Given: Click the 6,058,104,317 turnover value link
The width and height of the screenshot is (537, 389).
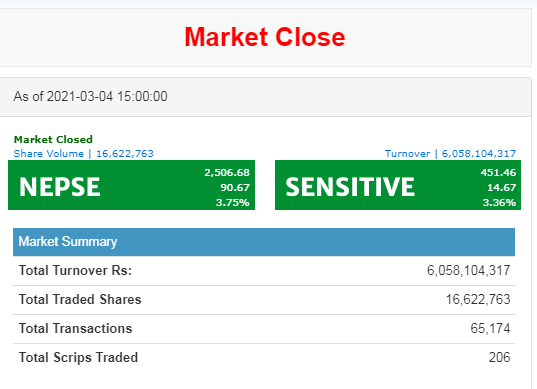Looking at the screenshot, I should [x=479, y=153].
